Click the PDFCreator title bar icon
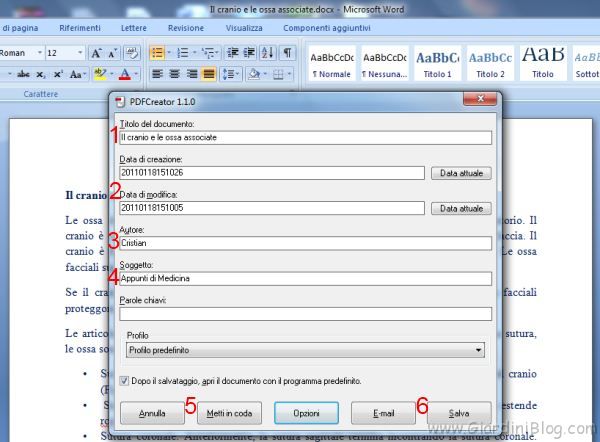 pos(120,102)
